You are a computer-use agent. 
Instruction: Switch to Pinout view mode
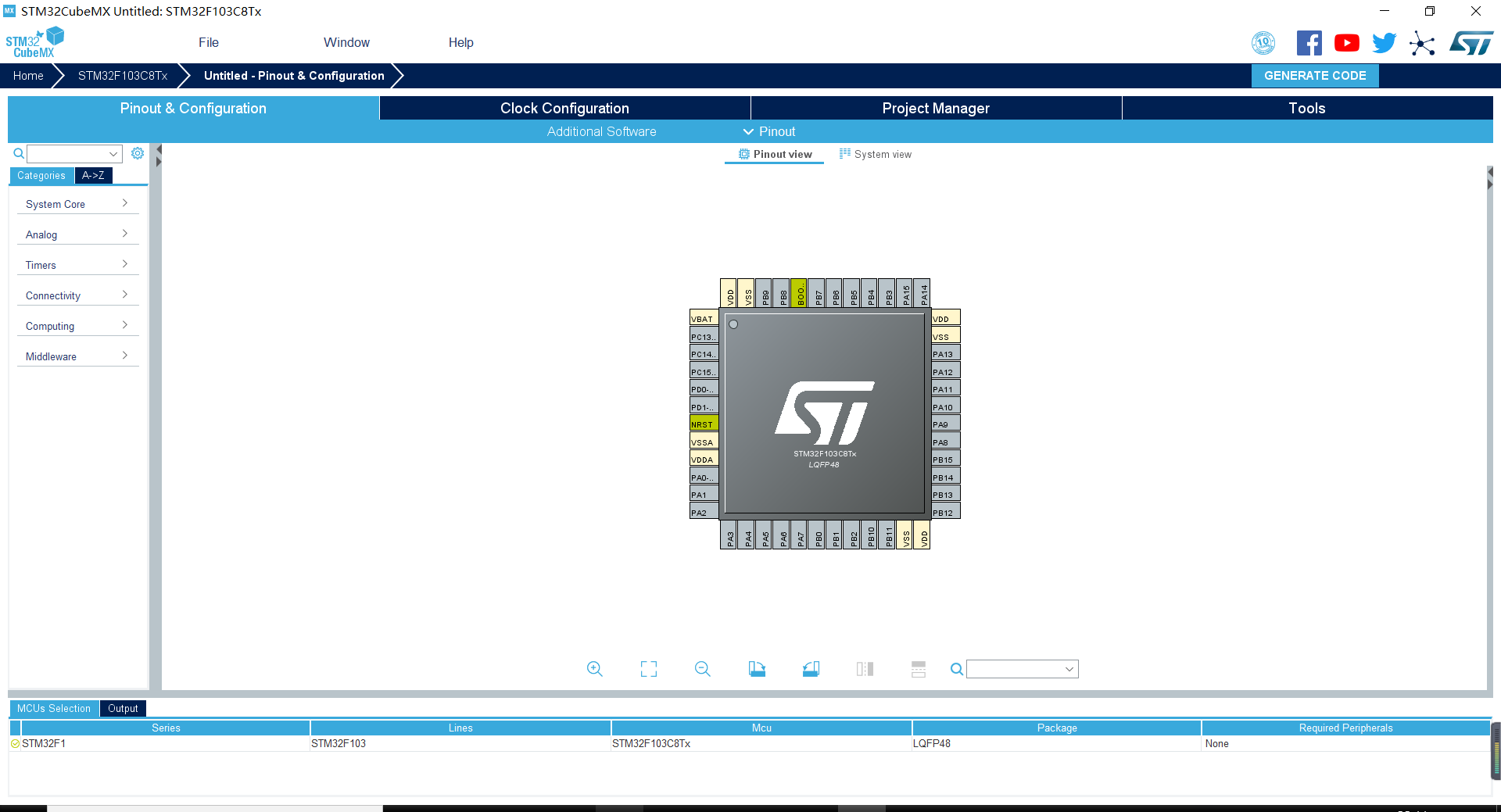click(x=774, y=154)
